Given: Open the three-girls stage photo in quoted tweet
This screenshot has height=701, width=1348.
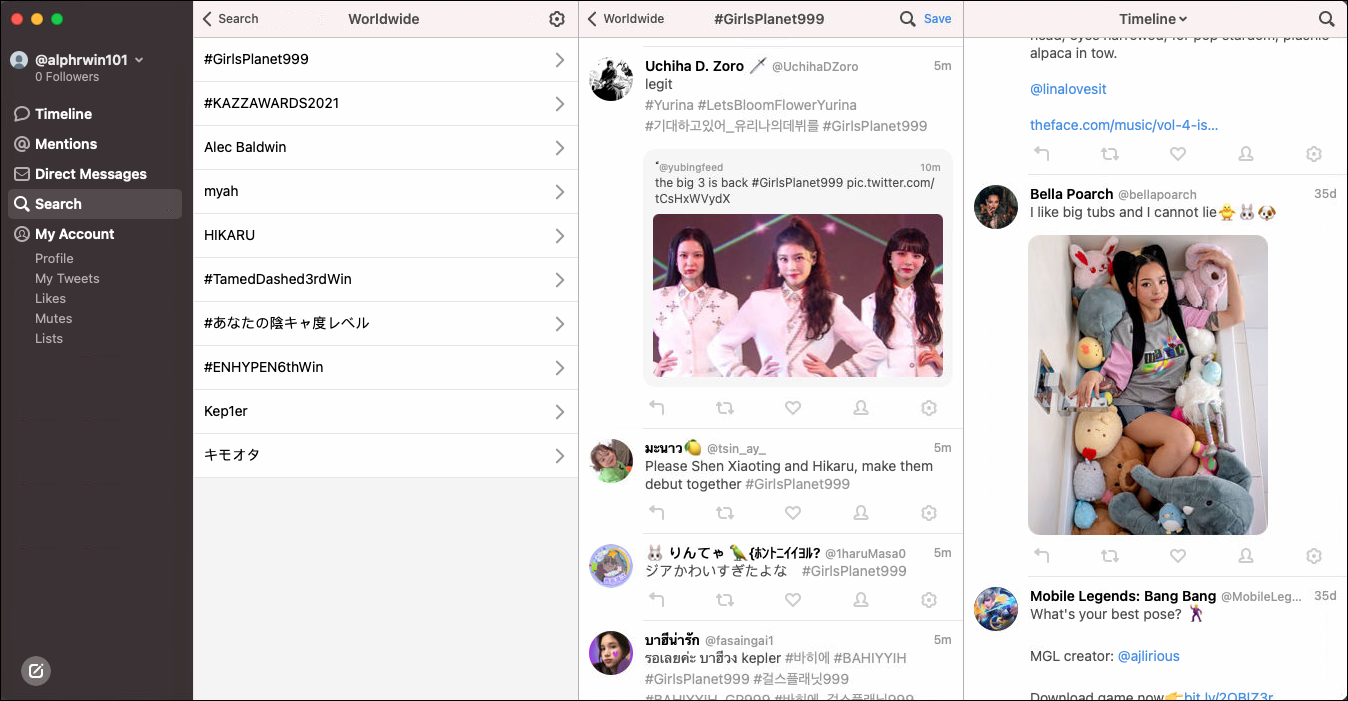Looking at the screenshot, I should click(797, 295).
